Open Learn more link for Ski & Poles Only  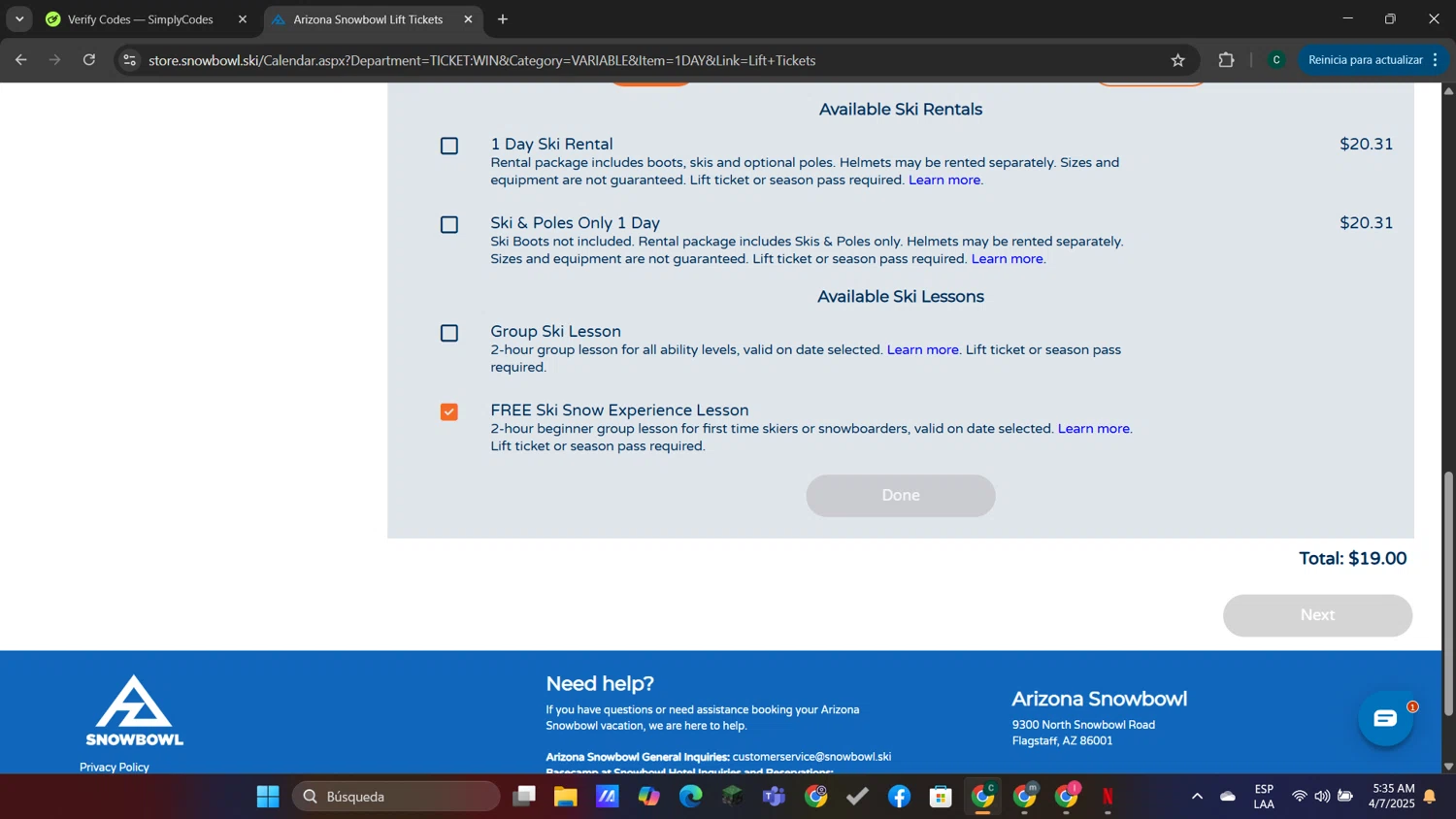[1008, 259]
